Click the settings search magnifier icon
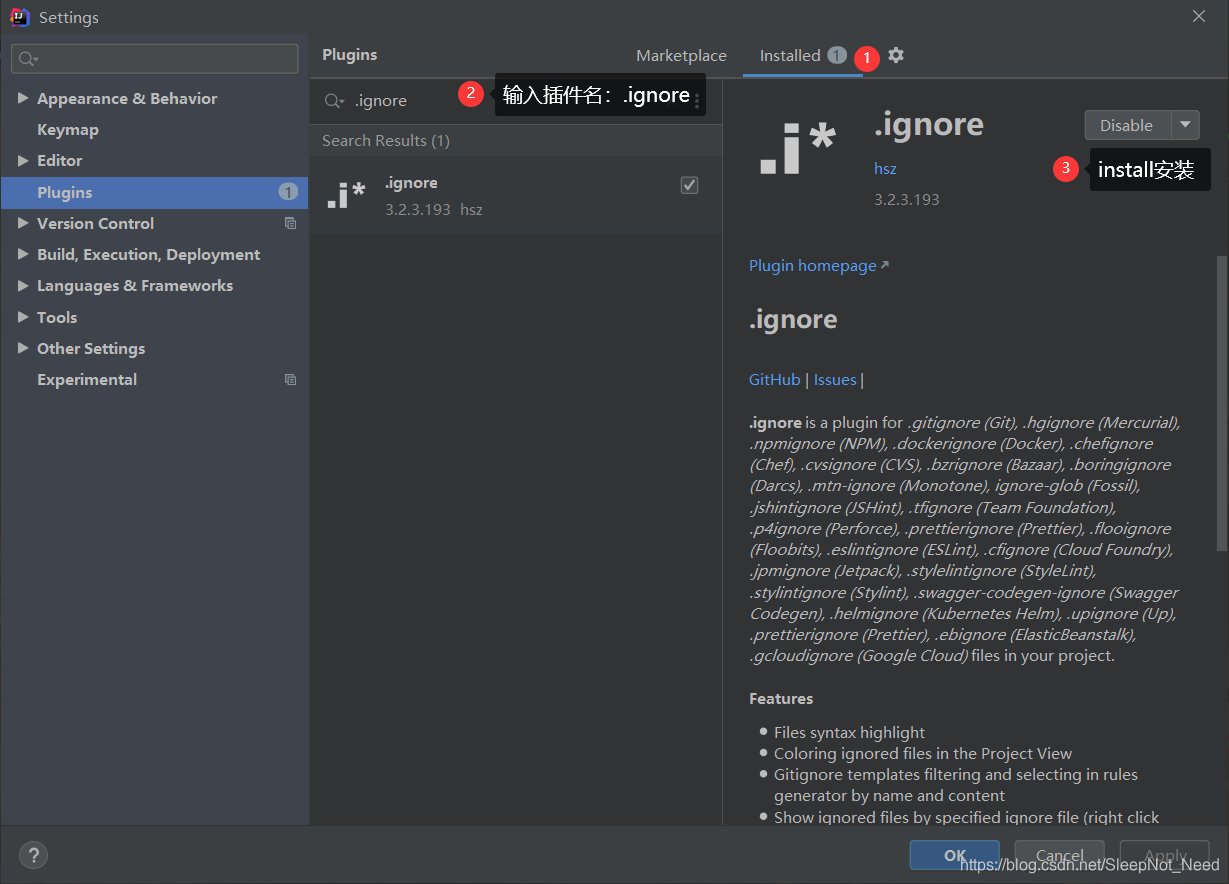 coord(28,59)
